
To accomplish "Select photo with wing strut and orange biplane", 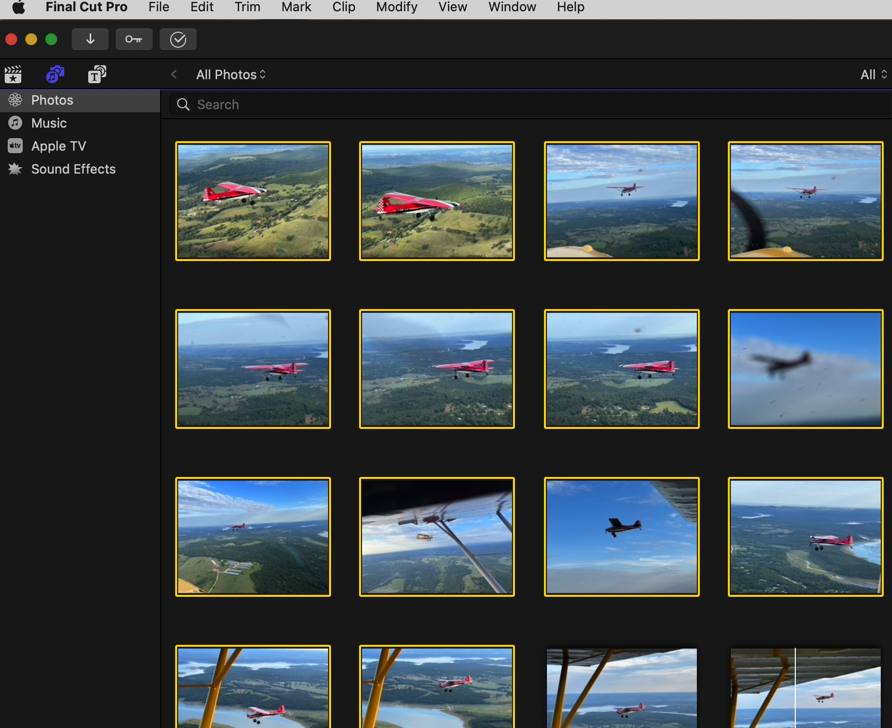I will [x=437, y=537].
